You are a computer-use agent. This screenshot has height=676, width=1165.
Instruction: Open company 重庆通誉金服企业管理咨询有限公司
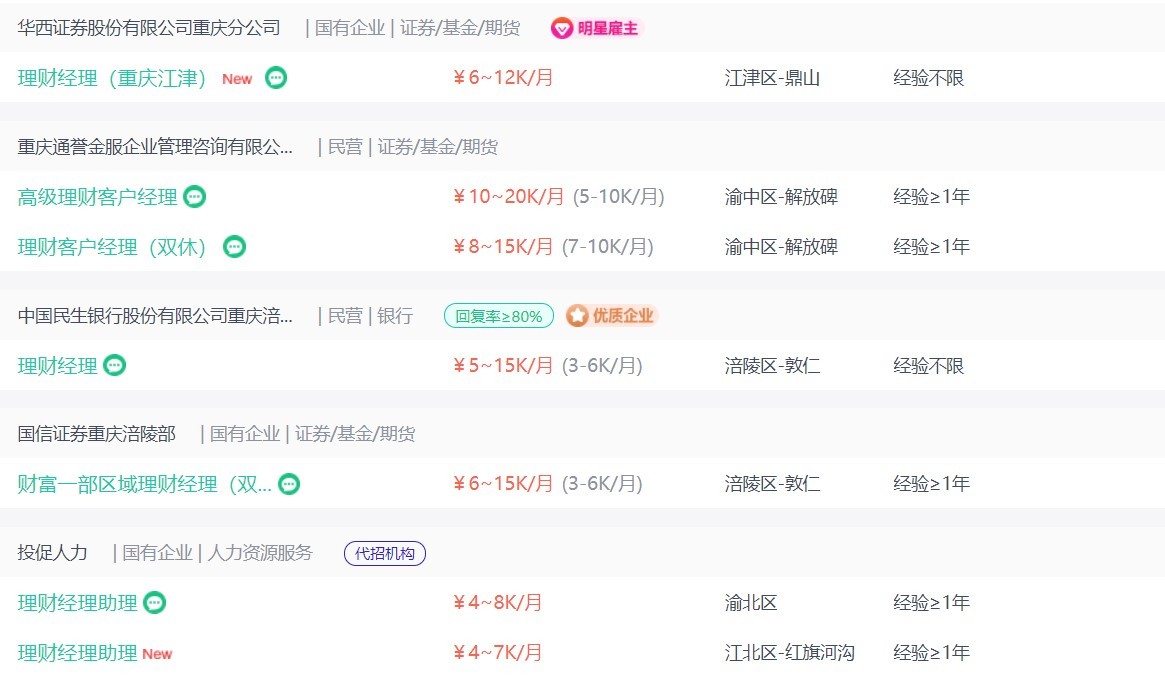coord(155,147)
